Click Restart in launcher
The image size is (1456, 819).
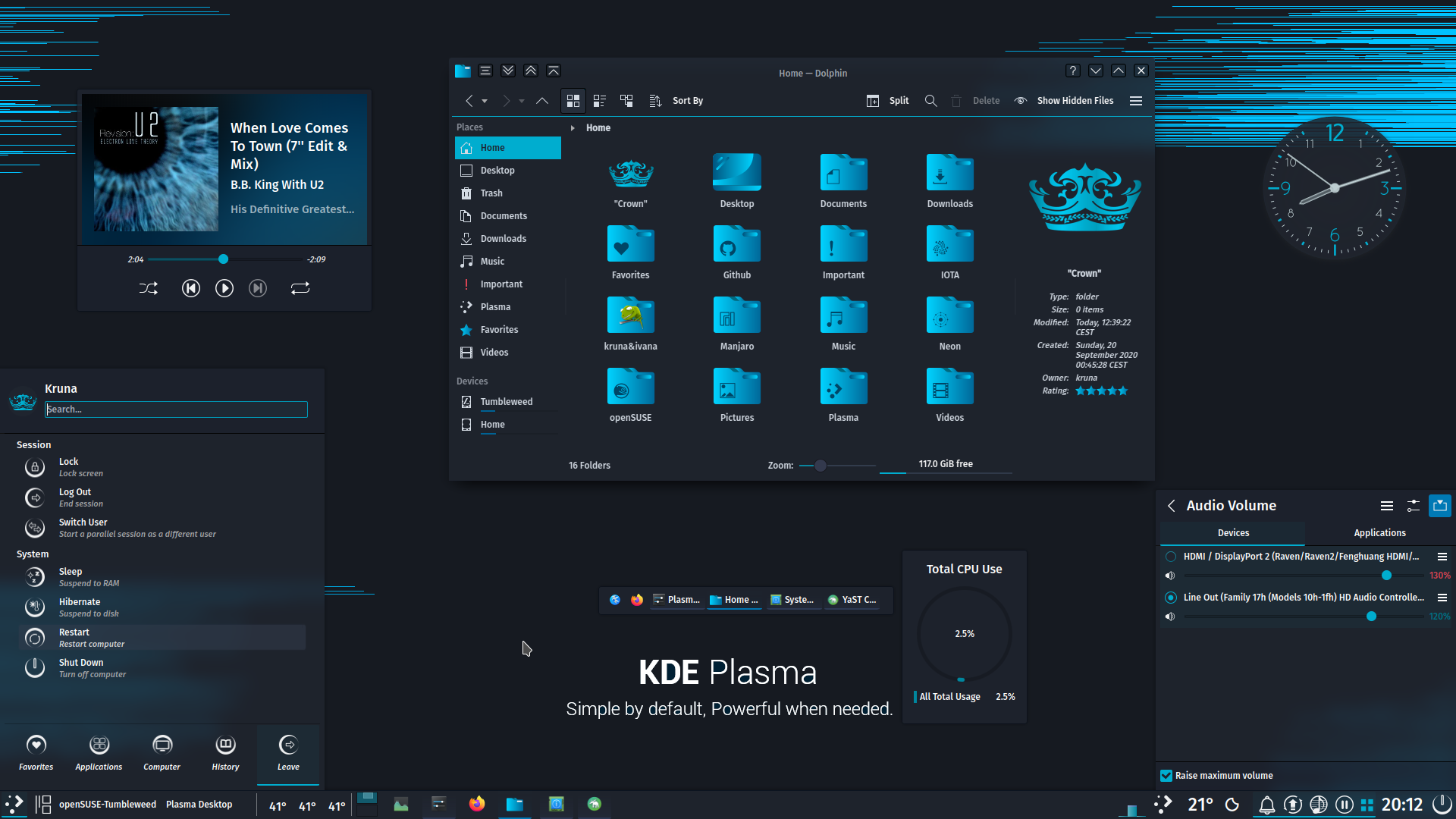coord(162,638)
